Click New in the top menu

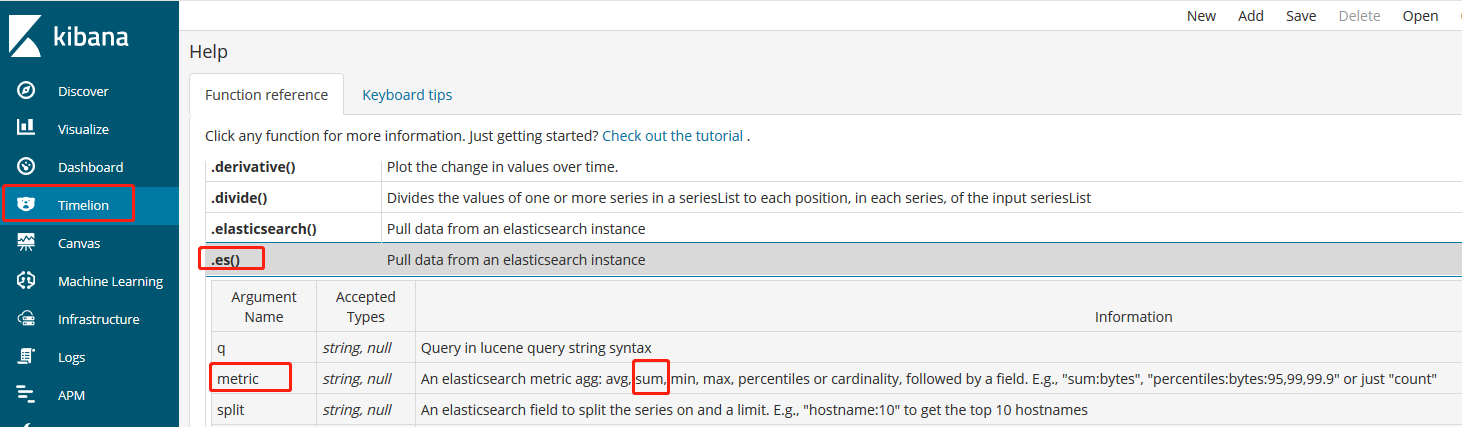click(1201, 16)
